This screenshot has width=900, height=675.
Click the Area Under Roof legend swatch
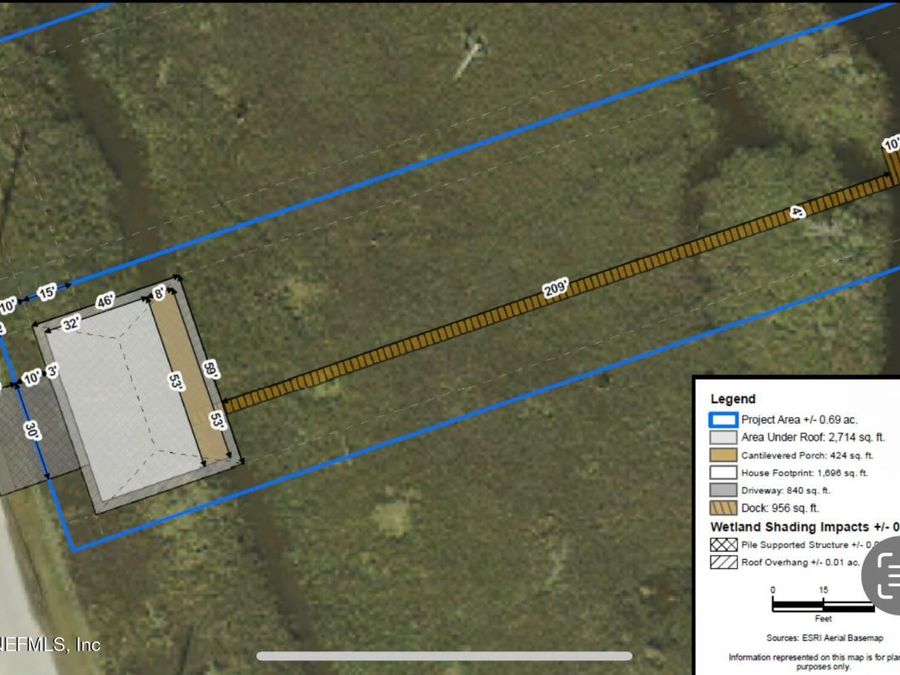click(723, 437)
